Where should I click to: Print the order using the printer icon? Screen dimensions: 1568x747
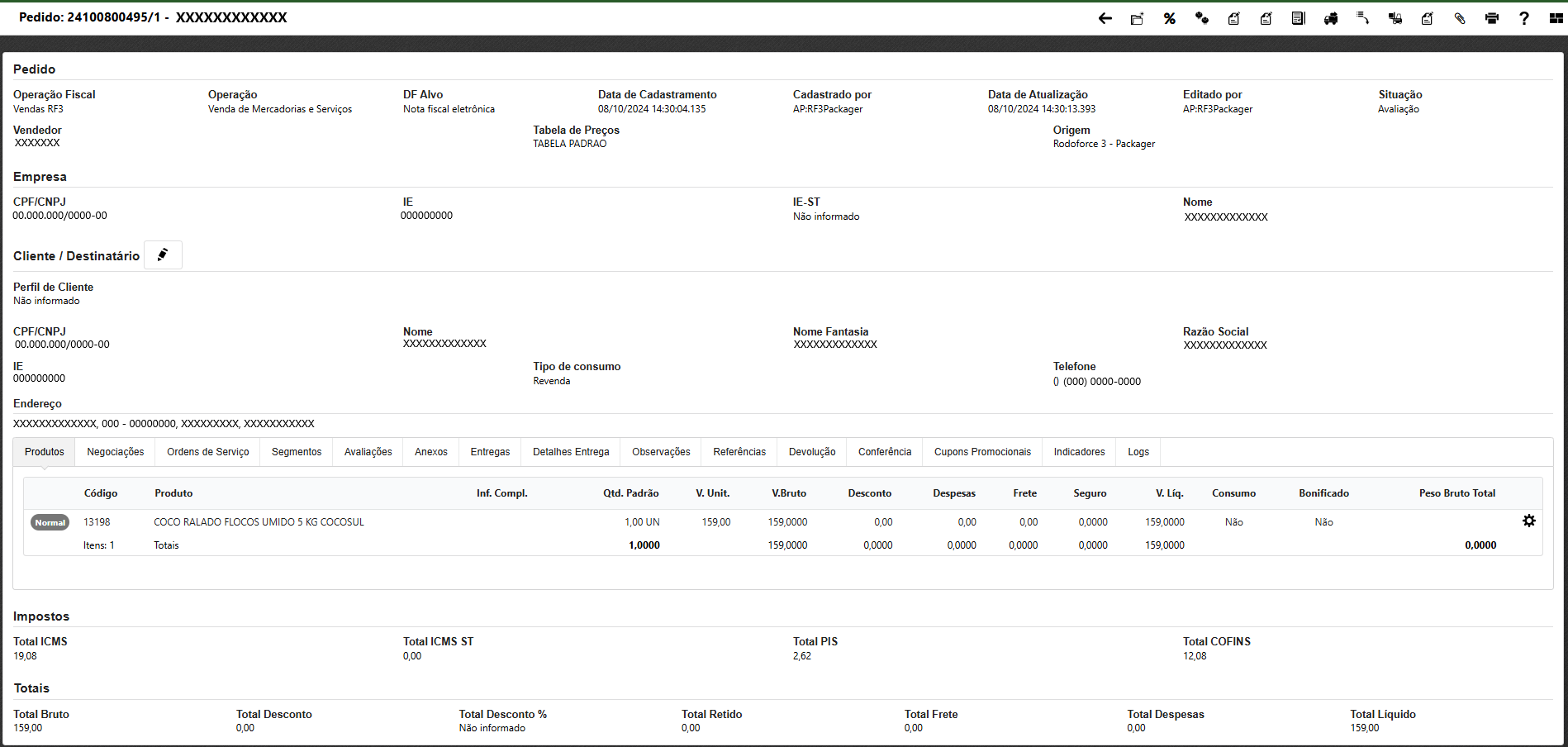coord(1491,18)
